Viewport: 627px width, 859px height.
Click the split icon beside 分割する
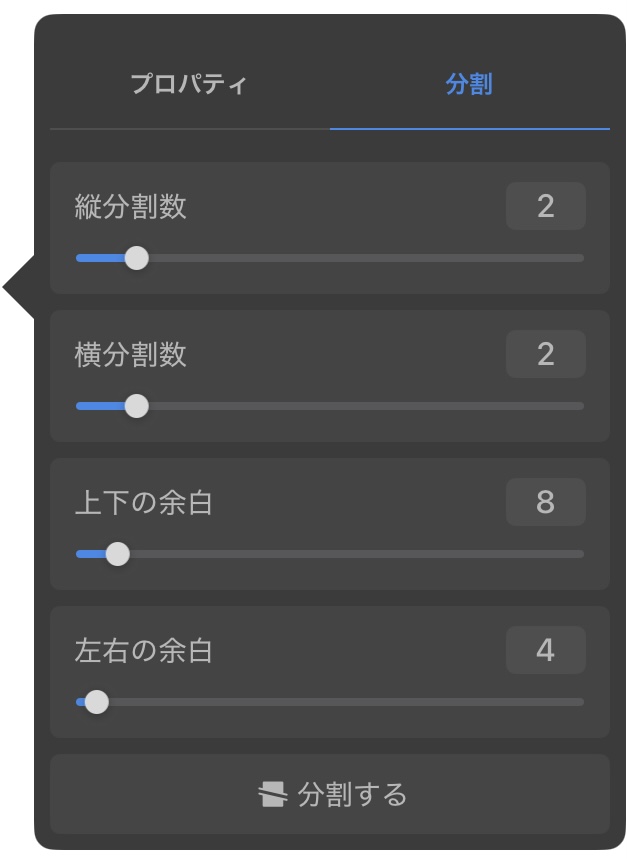pos(272,794)
